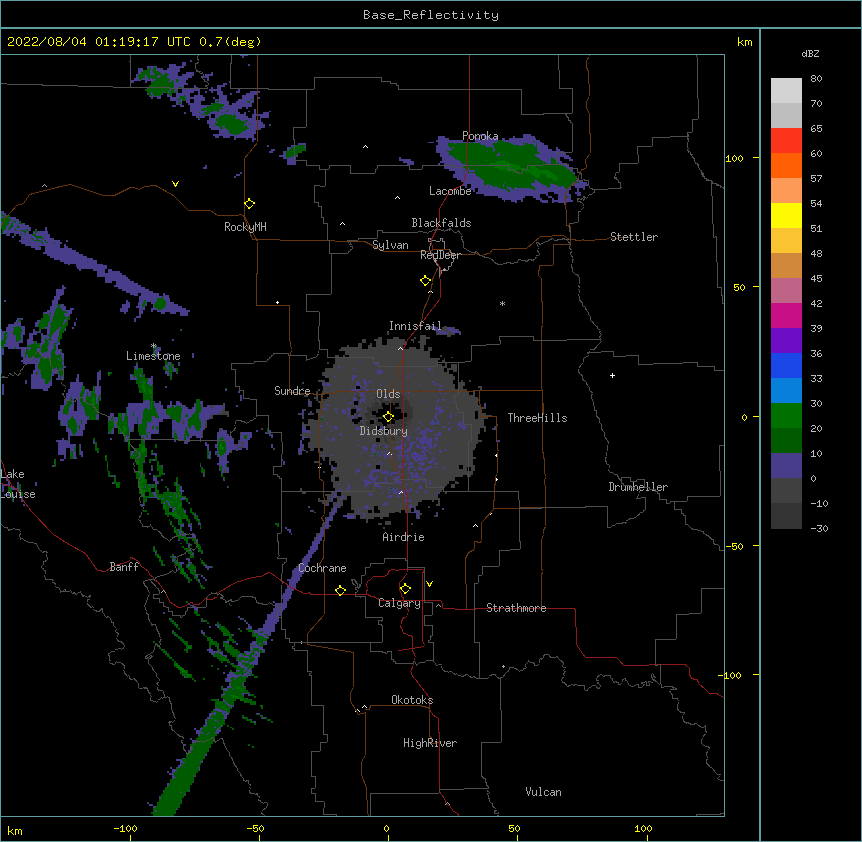Click the Drumheller city label

click(x=638, y=487)
